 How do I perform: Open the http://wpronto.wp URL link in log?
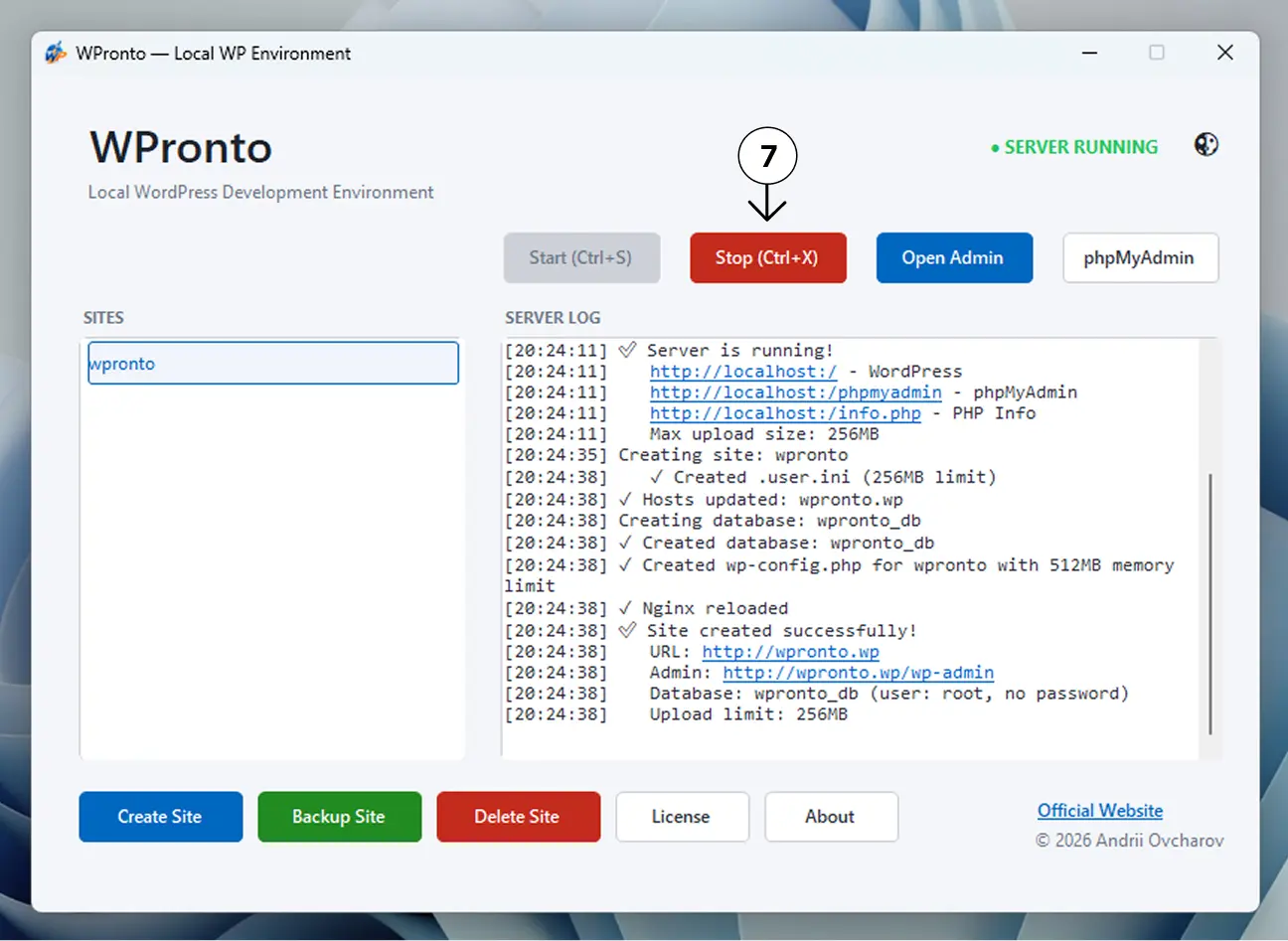[790, 652]
